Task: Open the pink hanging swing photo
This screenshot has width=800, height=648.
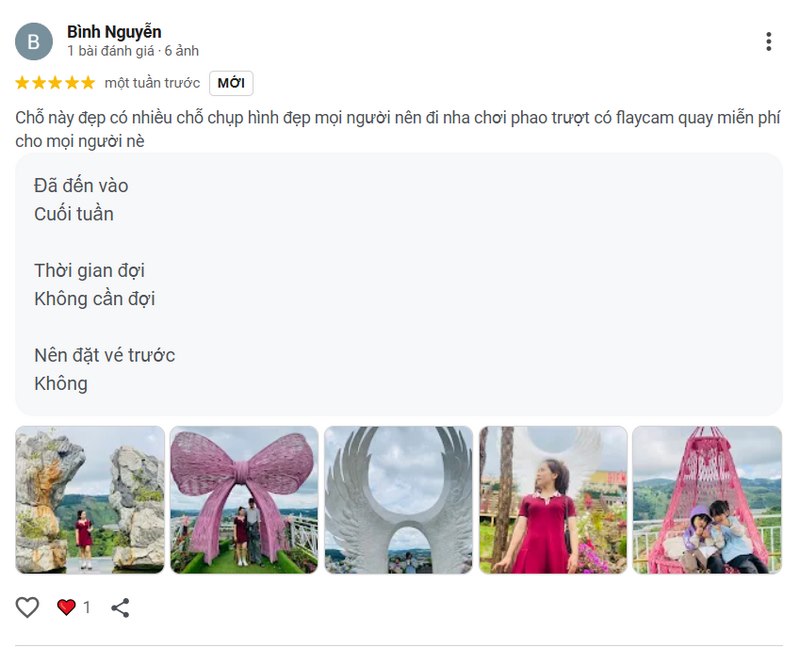Action: (x=707, y=500)
